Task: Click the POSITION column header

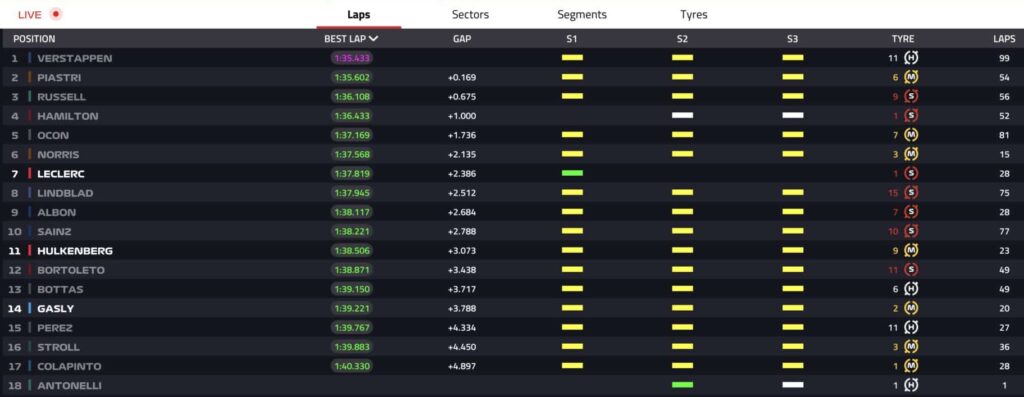Action: (x=34, y=39)
